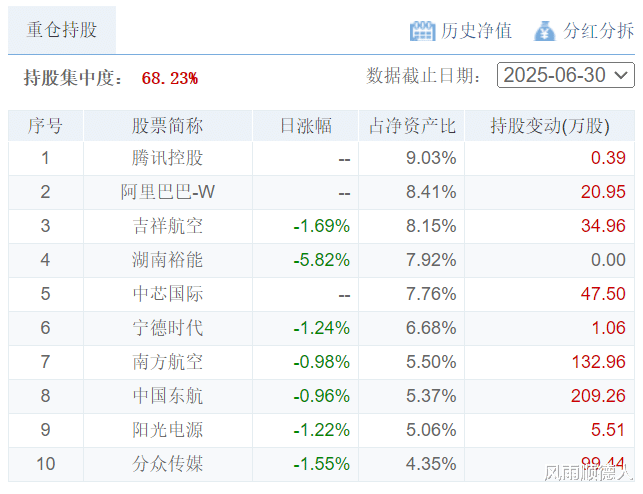Image resolution: width=643 pixels, height=494 pixels.
Task: Click the 5.51 holding change value
Action: pyautogui.click(x=608, y=430)
